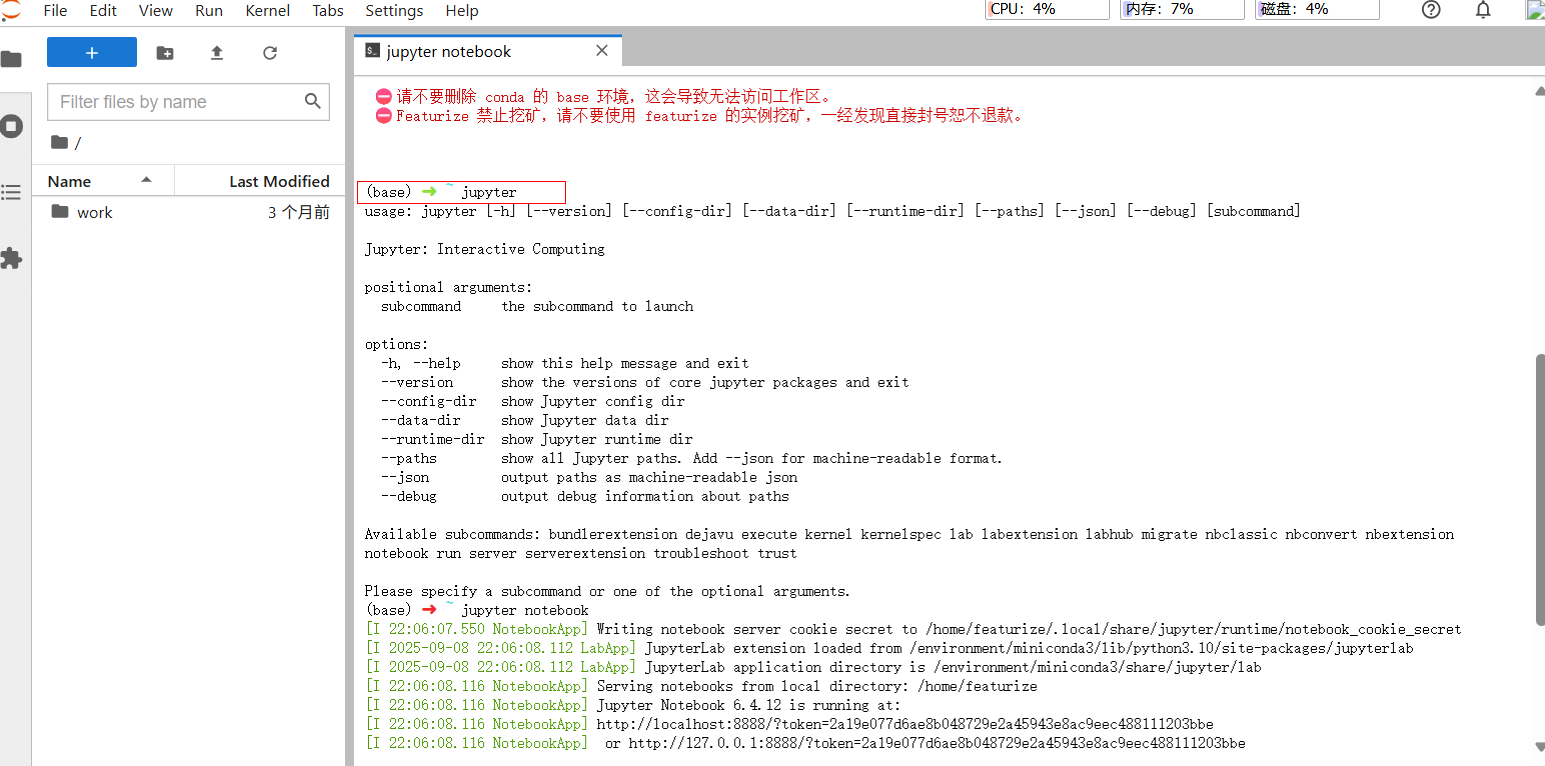This screenshot has height=766, width=1545.
Task: Click the terminal icon on the tab
Action: coord(372,51)
